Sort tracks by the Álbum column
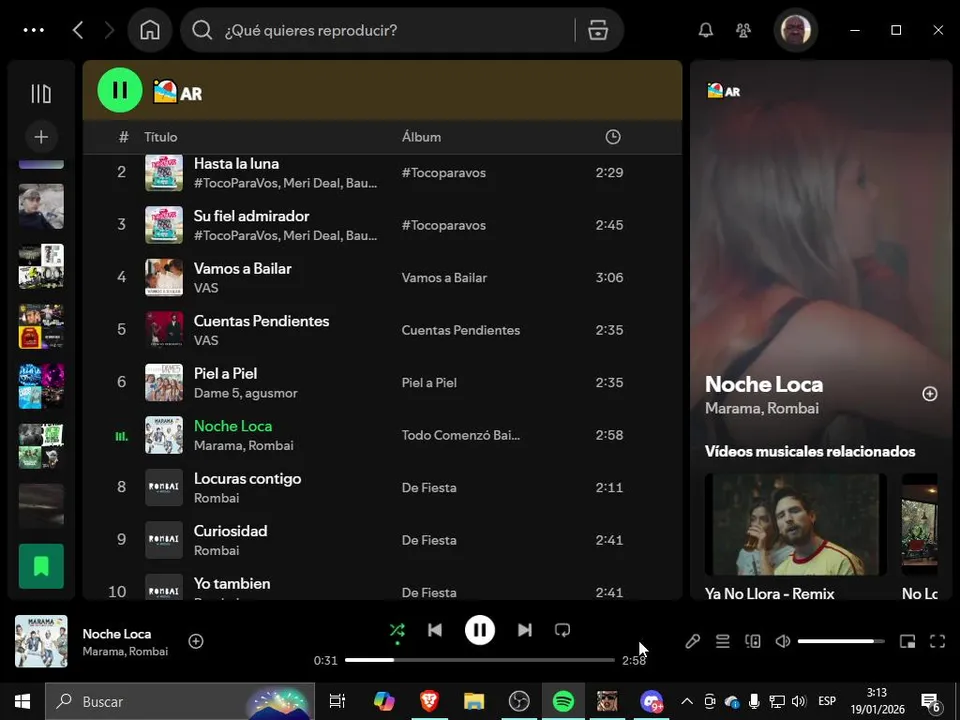The width and height of the screenshot is (960, 720). coord(421,137)
